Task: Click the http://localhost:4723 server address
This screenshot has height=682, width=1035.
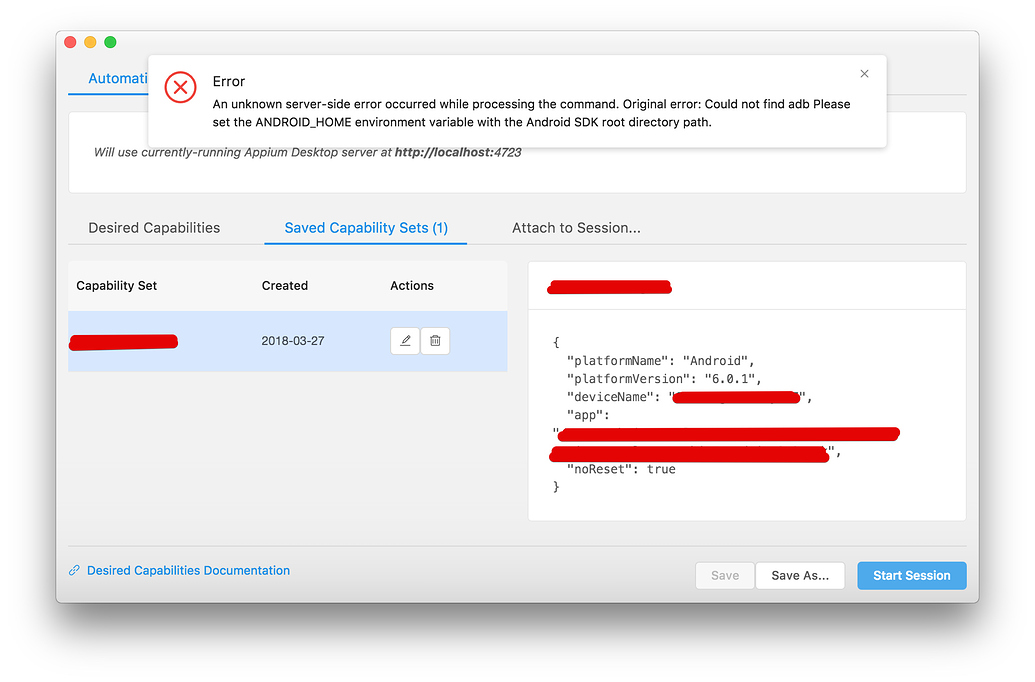Action: tap(455, 152)
